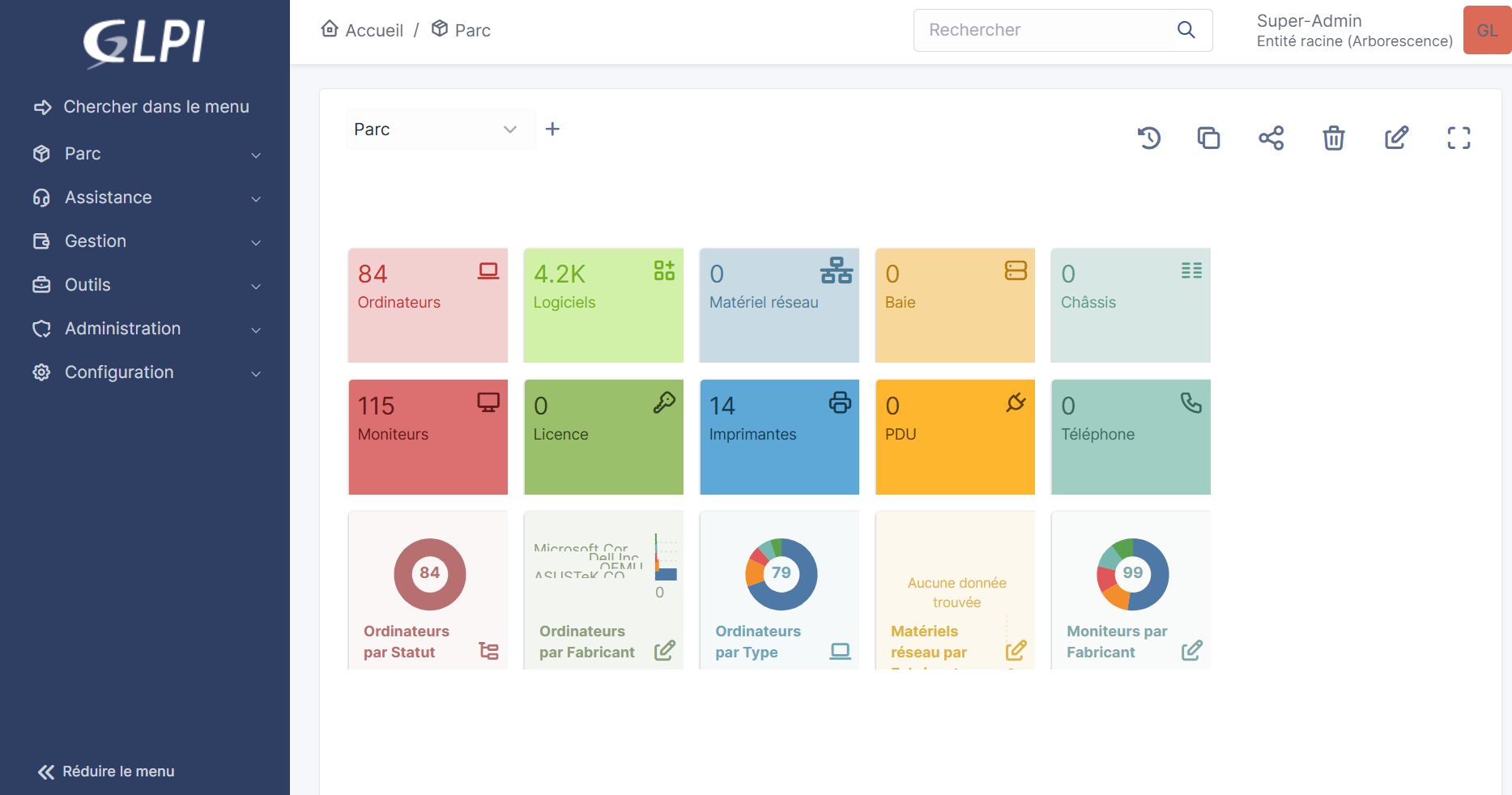This screenshot has width=1512, height=795.
Task: Open the Logiciels 4.2K card
Action: coord(603,305)
